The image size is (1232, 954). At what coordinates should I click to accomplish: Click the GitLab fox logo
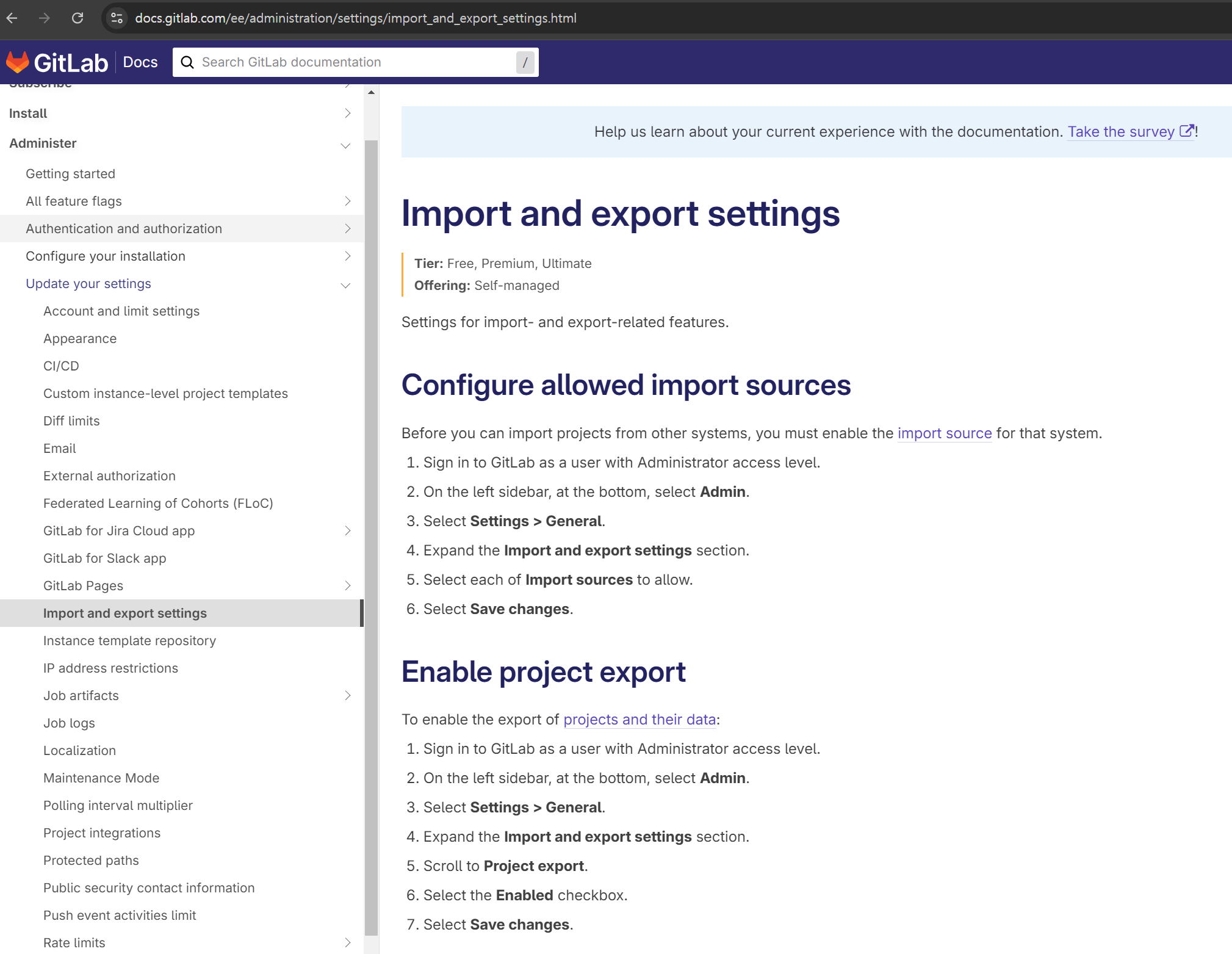coord(18,62)
